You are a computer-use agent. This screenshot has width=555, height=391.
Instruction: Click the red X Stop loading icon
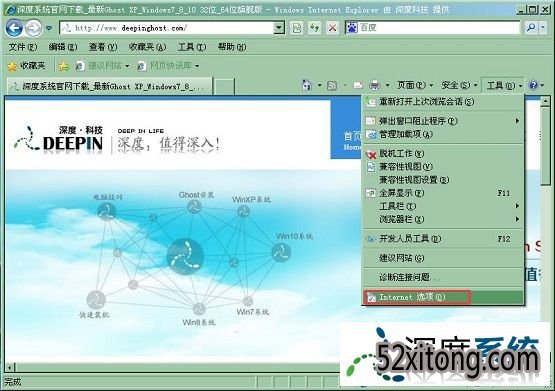click(332, 28)
